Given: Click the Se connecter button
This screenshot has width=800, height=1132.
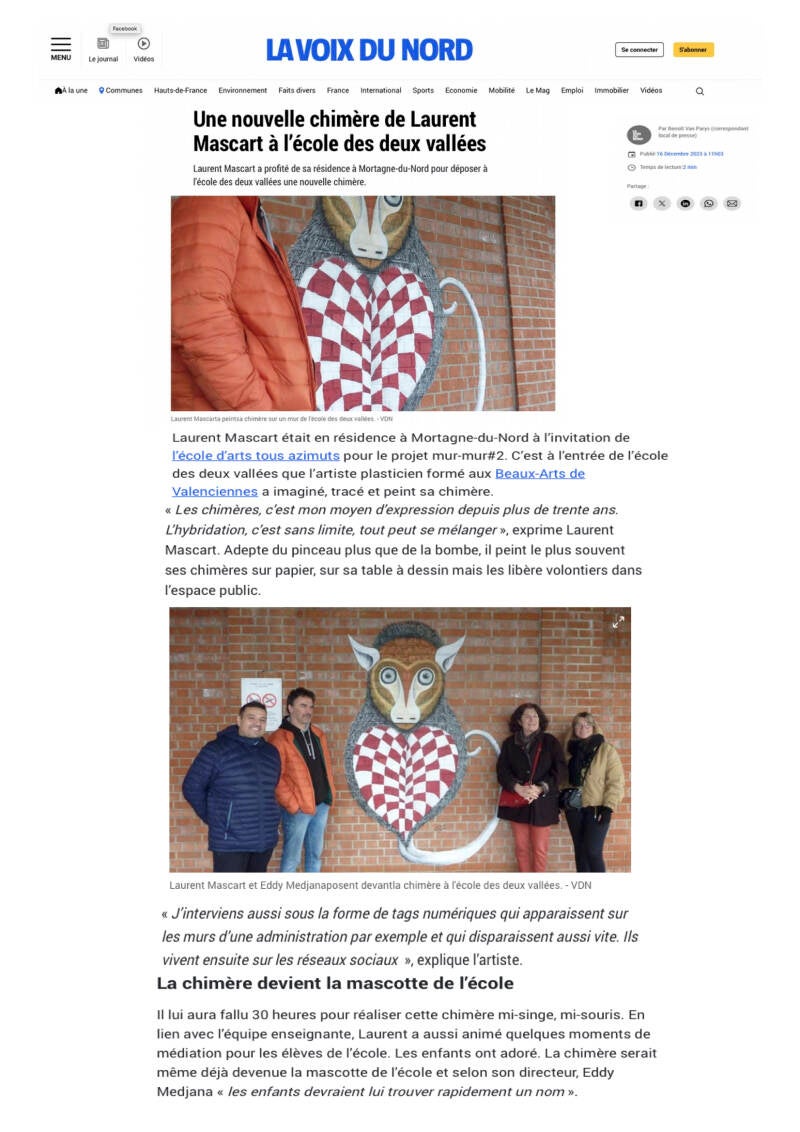Looking at the screenshot, I should [x=639, y=50].
